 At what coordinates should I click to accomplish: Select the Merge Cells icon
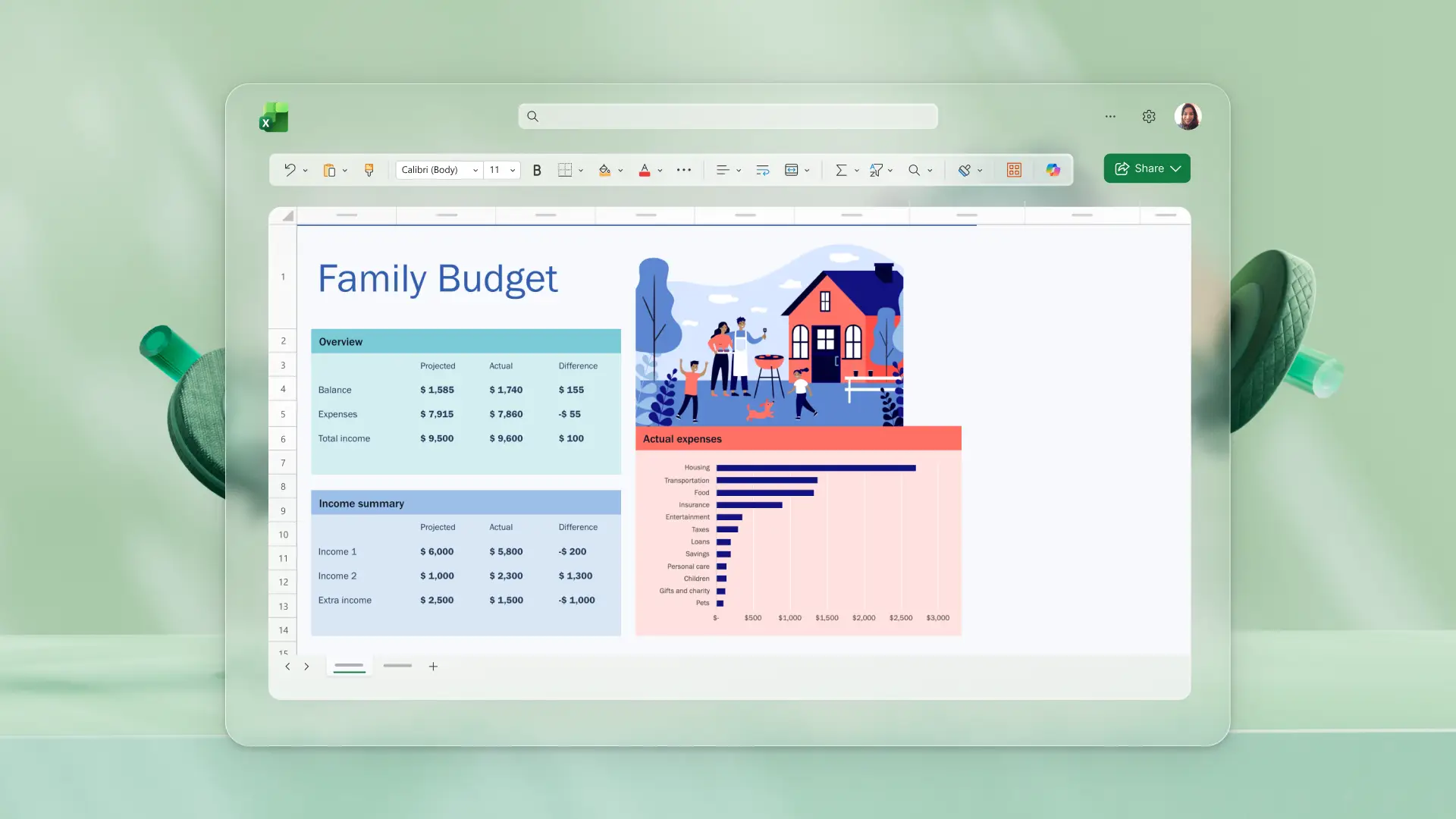pos(792,170)
